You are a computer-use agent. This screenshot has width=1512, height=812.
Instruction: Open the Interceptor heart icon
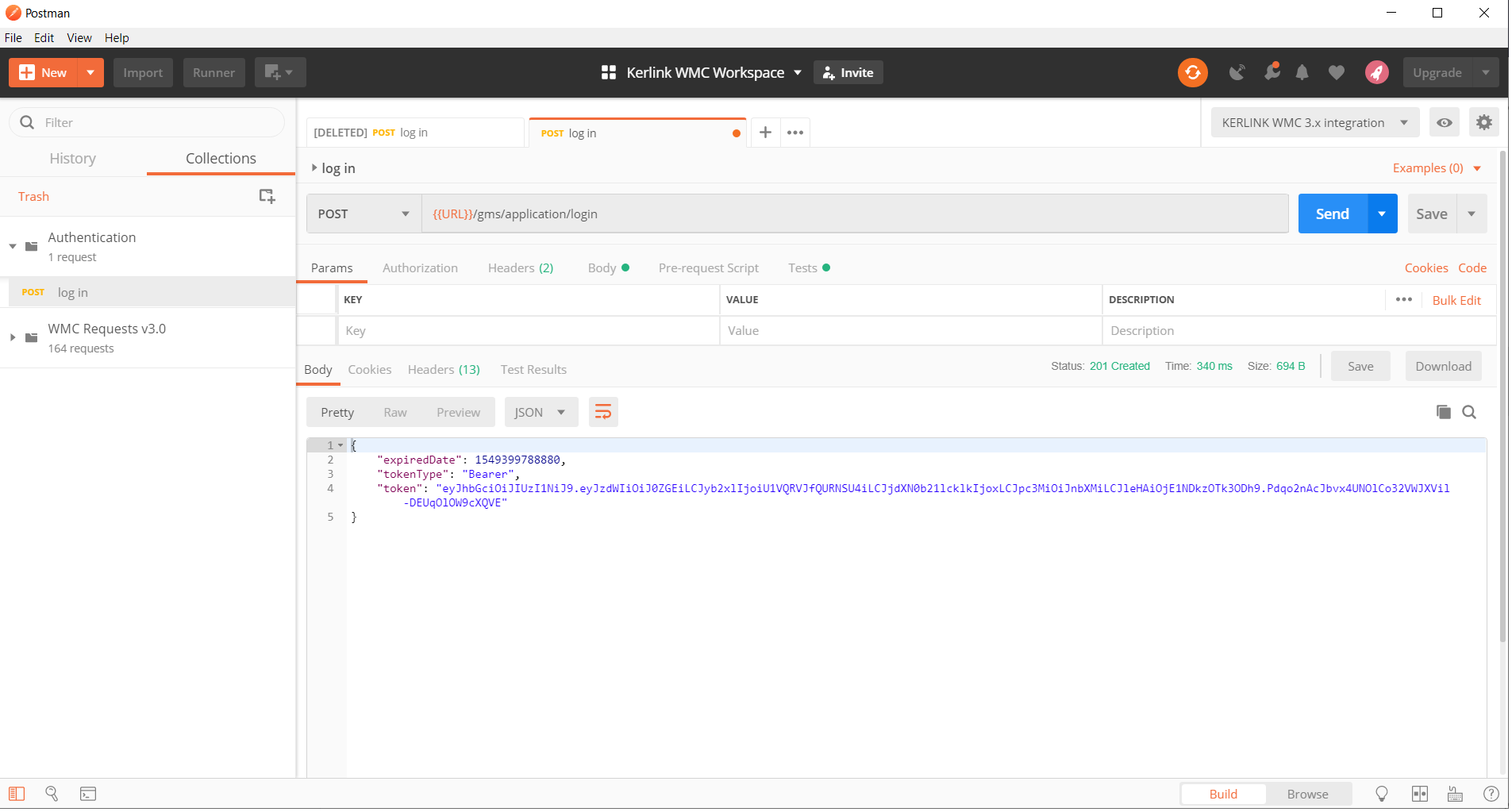pyautogui.click(x=1337, y=72)
